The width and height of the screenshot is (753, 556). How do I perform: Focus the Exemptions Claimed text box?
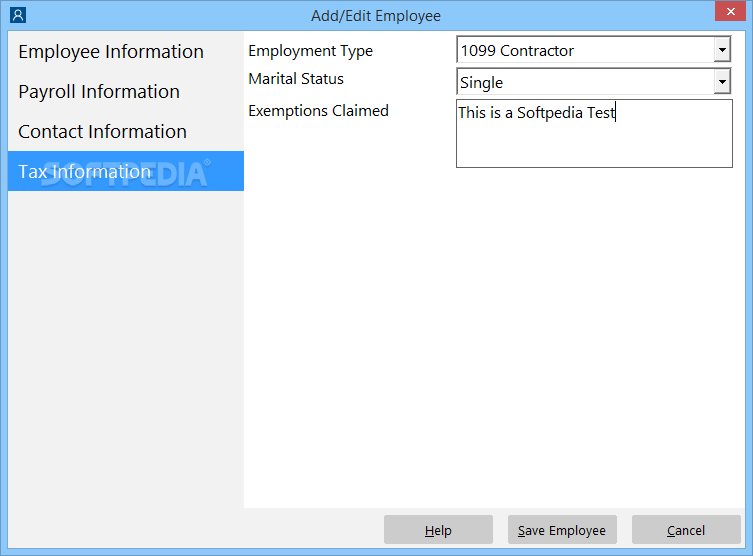tap(594, 133)
